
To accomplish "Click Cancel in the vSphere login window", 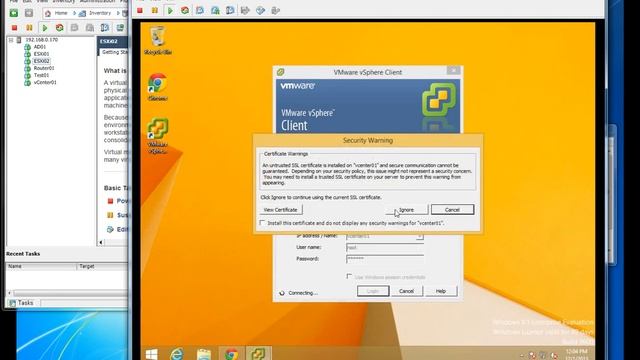I will pos(406,291).
